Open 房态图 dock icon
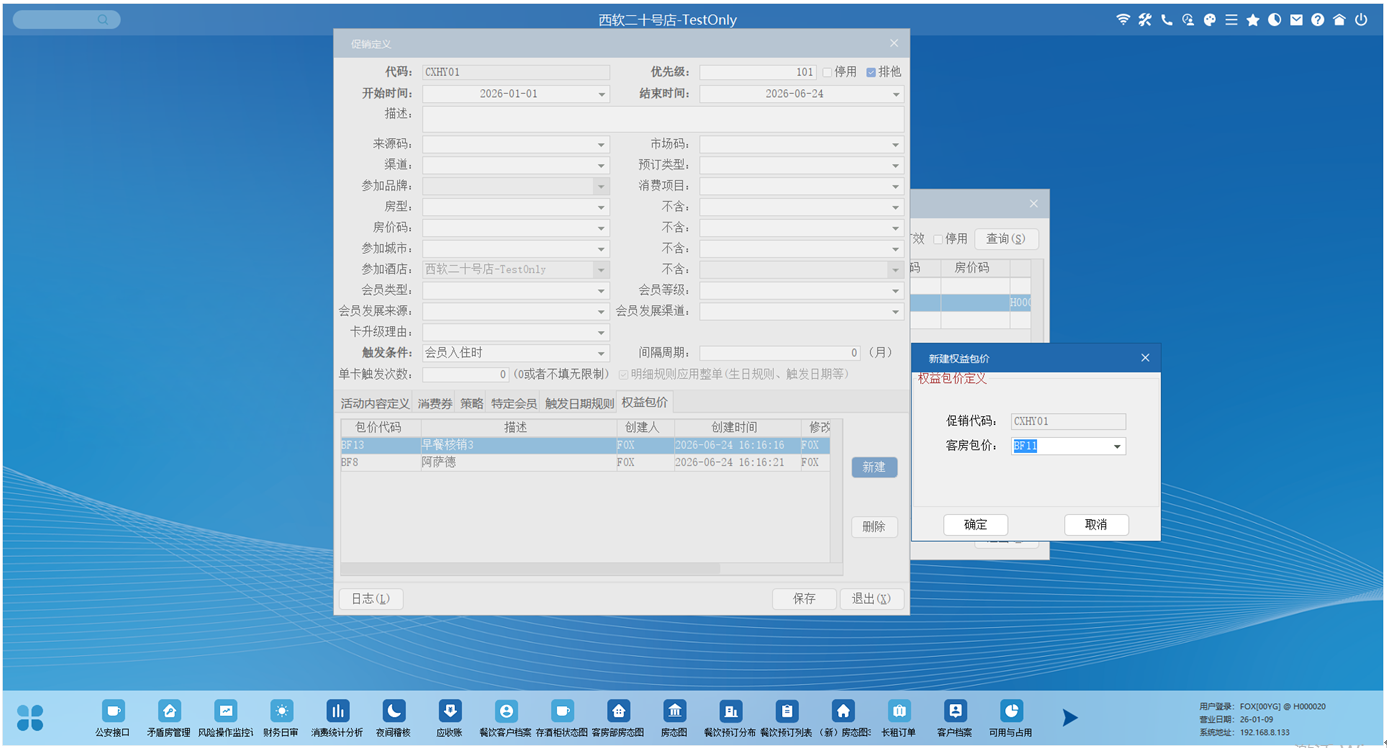 coord(674,711)
